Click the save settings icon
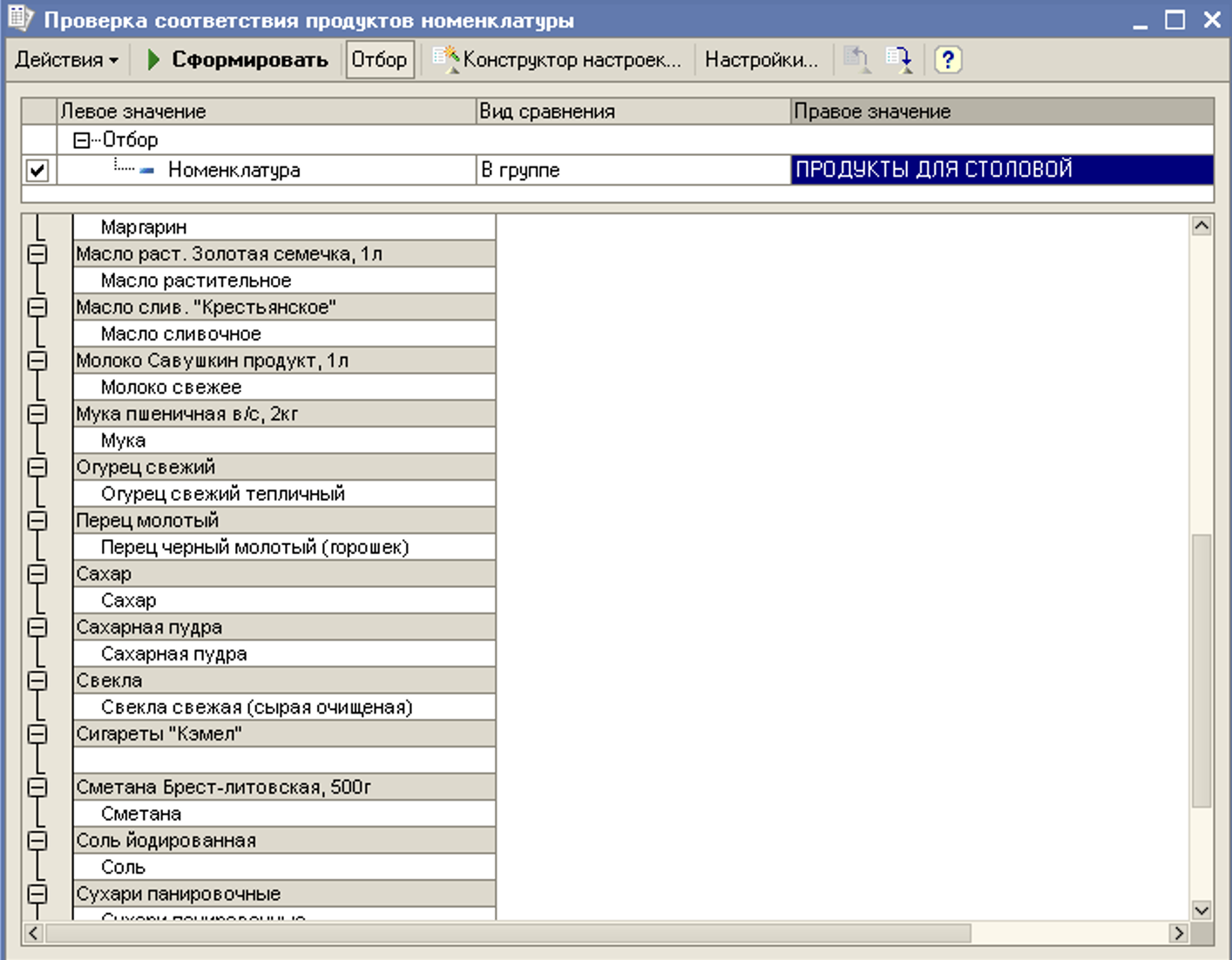The width and height of the screenshot is (1232, 960). [x=897, y=60]
